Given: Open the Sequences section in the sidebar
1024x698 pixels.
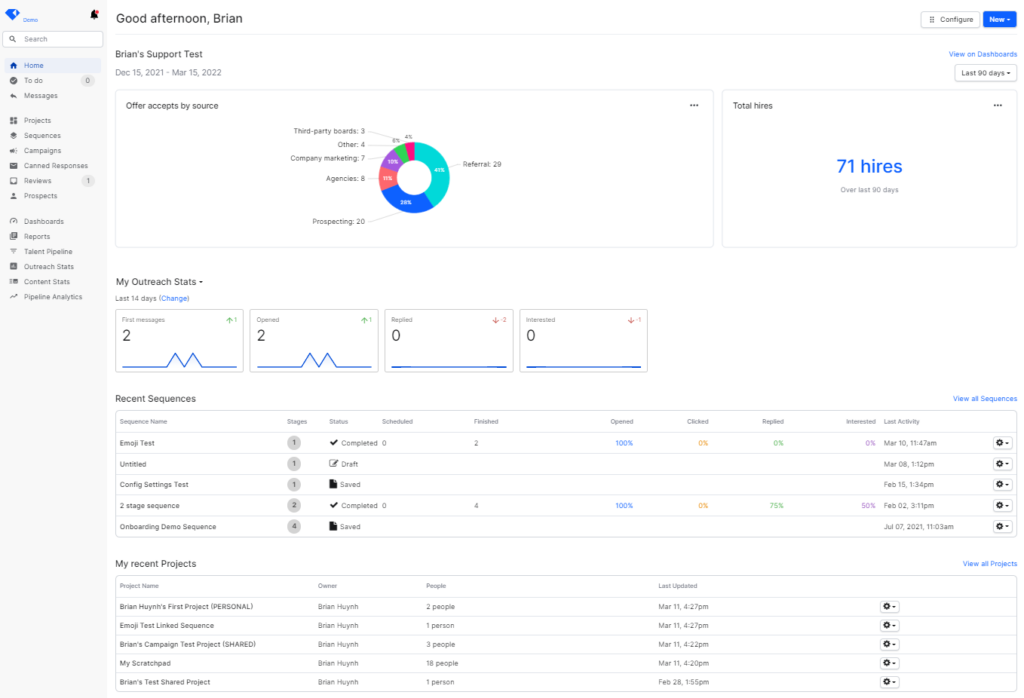Looking at the screenshot, I should pos(41,135).
